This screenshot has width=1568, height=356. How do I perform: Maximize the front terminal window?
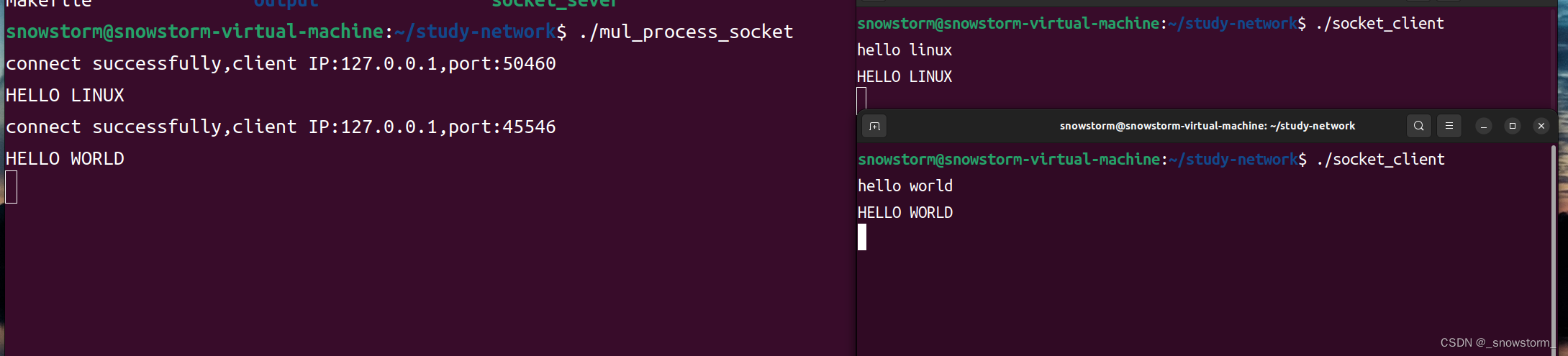click(1513, 126)
